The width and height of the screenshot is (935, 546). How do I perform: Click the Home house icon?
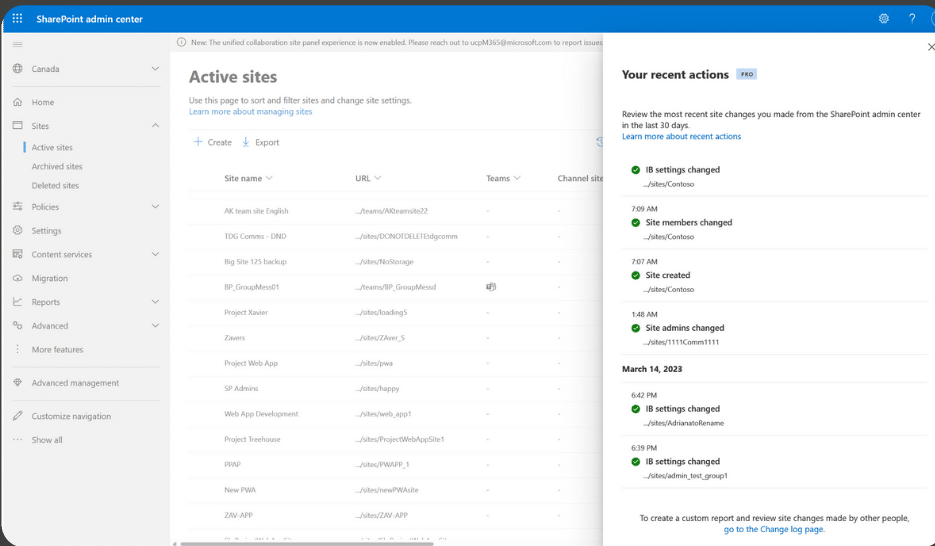(x=17, y=102)
